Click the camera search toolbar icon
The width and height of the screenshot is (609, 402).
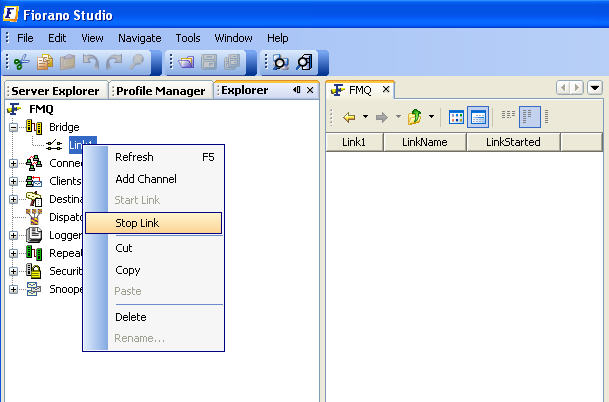[x=280, y=62]
